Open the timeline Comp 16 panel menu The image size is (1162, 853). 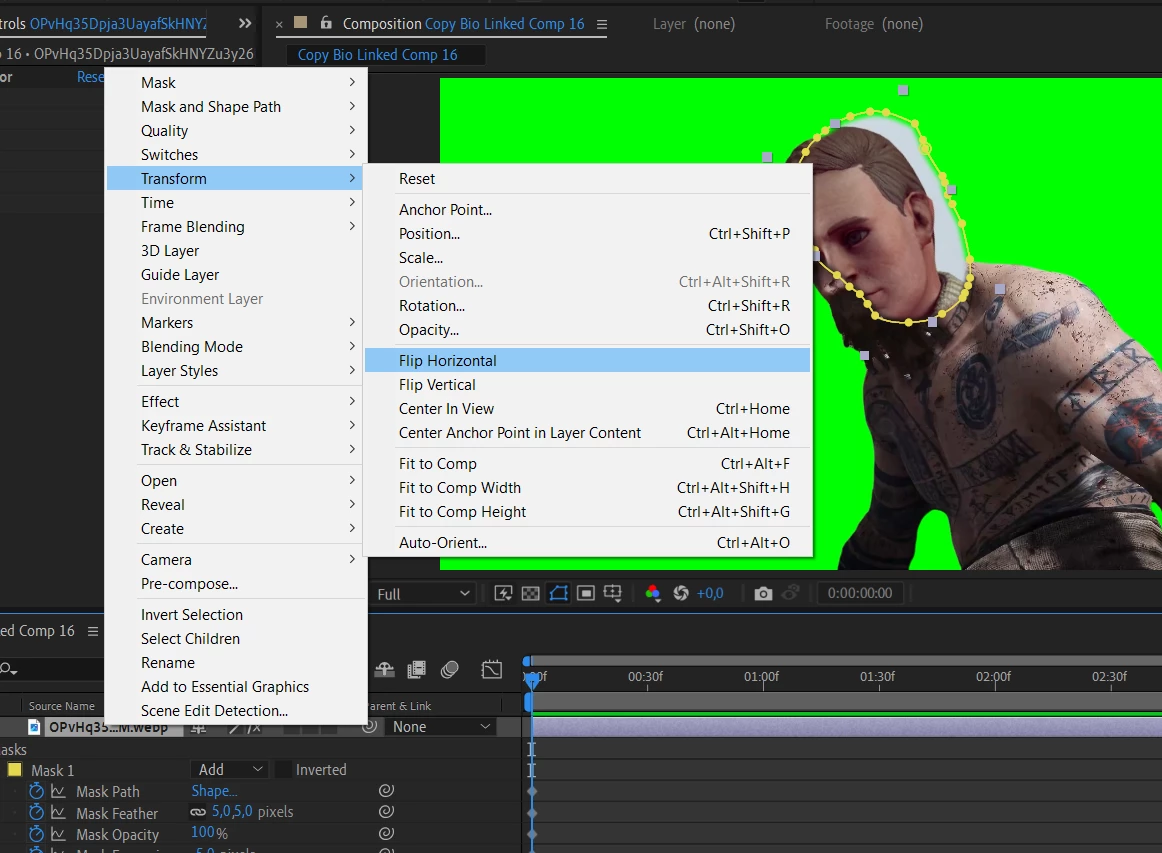(x=93, y=631)
